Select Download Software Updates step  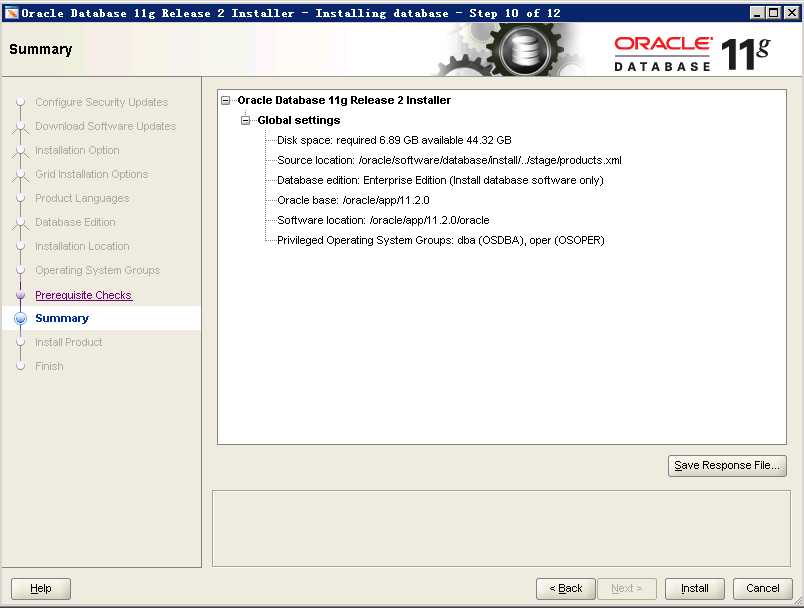pos(106,126)
